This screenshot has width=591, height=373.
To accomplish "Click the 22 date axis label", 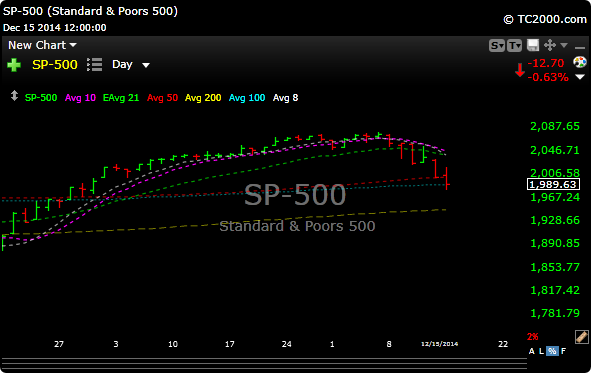I will pos(503,344).
